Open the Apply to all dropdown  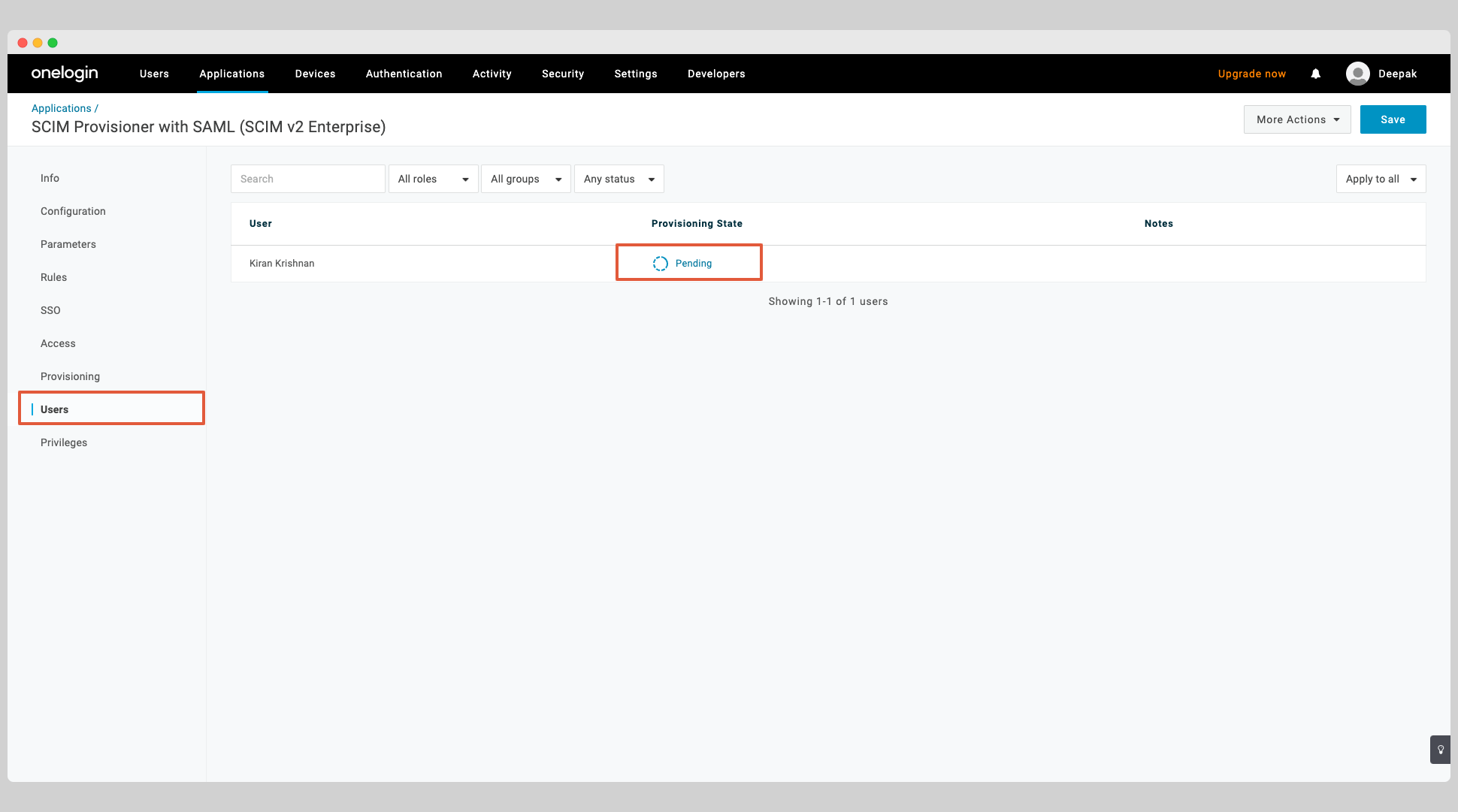click(1380, 179)
